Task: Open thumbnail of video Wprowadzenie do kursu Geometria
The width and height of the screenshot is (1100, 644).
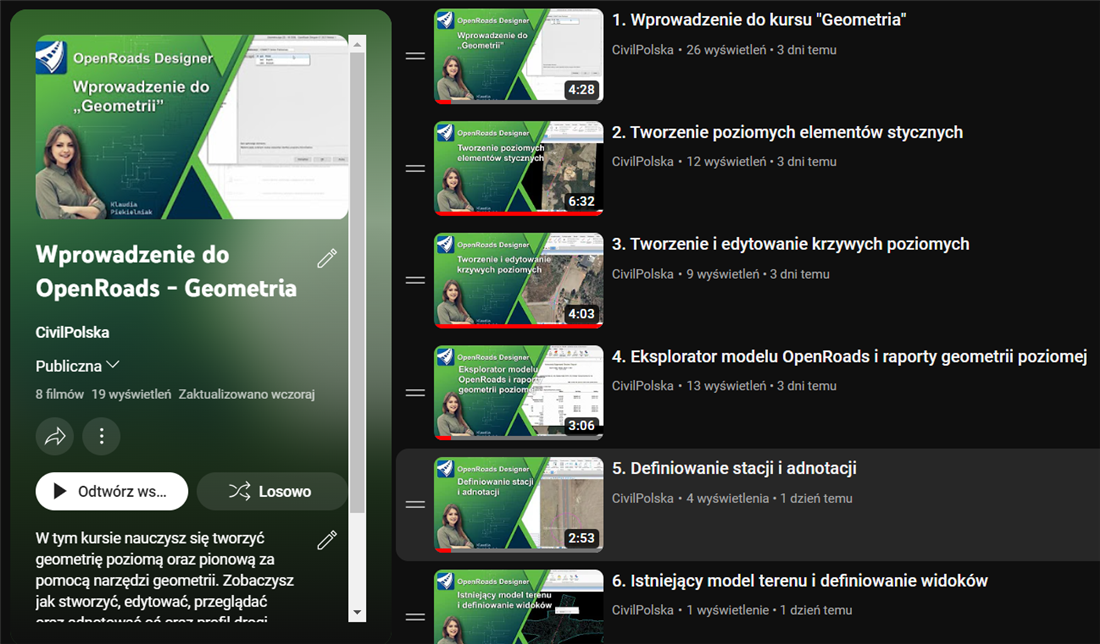Action: click(518, 56)
